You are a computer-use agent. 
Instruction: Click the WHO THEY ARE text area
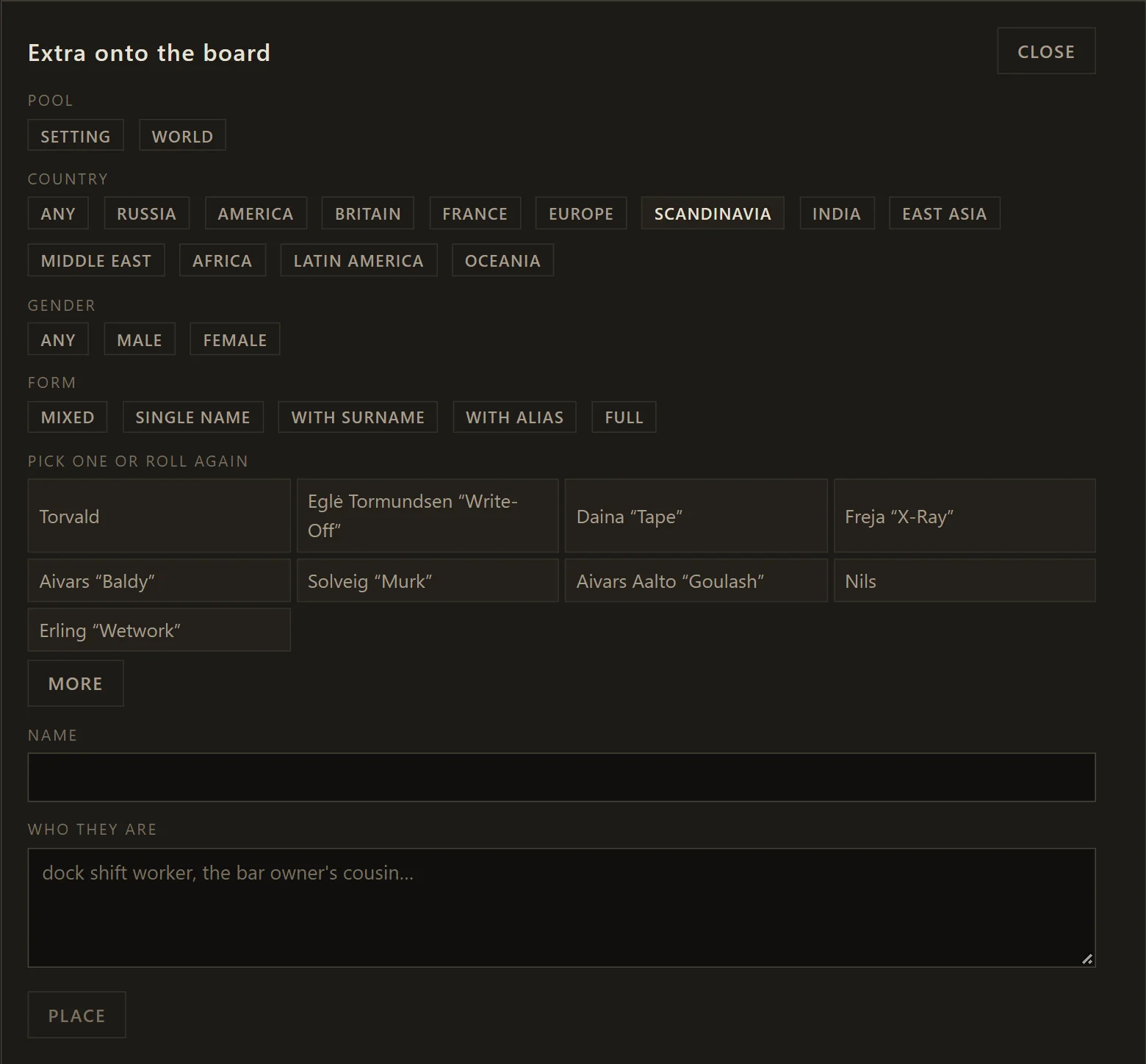(x=561, y=907)
